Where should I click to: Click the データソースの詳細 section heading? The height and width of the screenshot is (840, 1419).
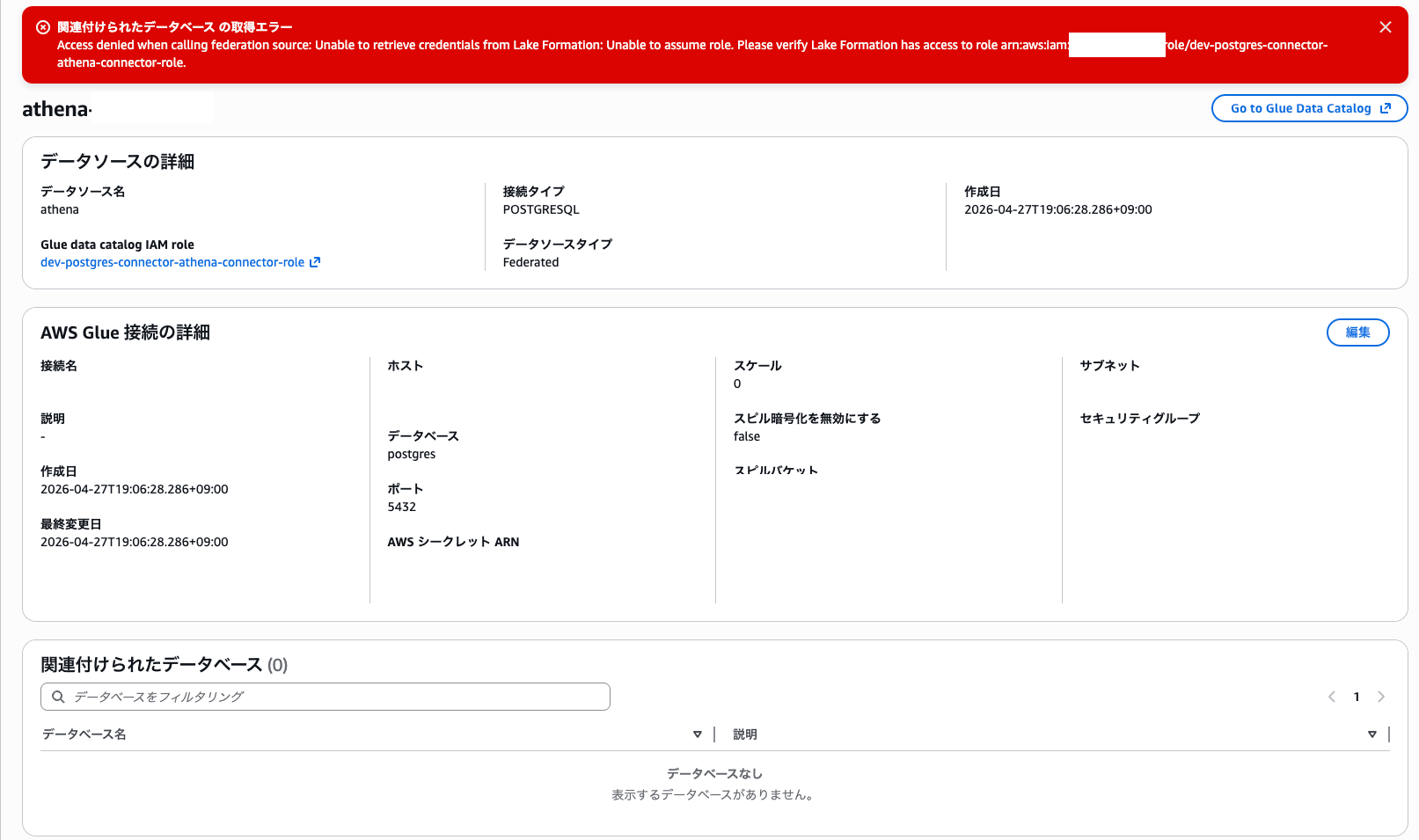(x=117, y=162)
